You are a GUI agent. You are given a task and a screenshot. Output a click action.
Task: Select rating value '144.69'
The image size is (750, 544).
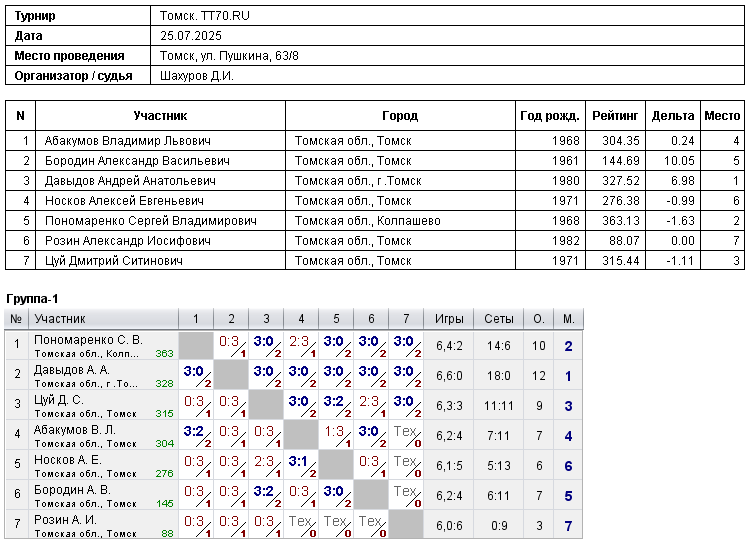tap(621, 161)
